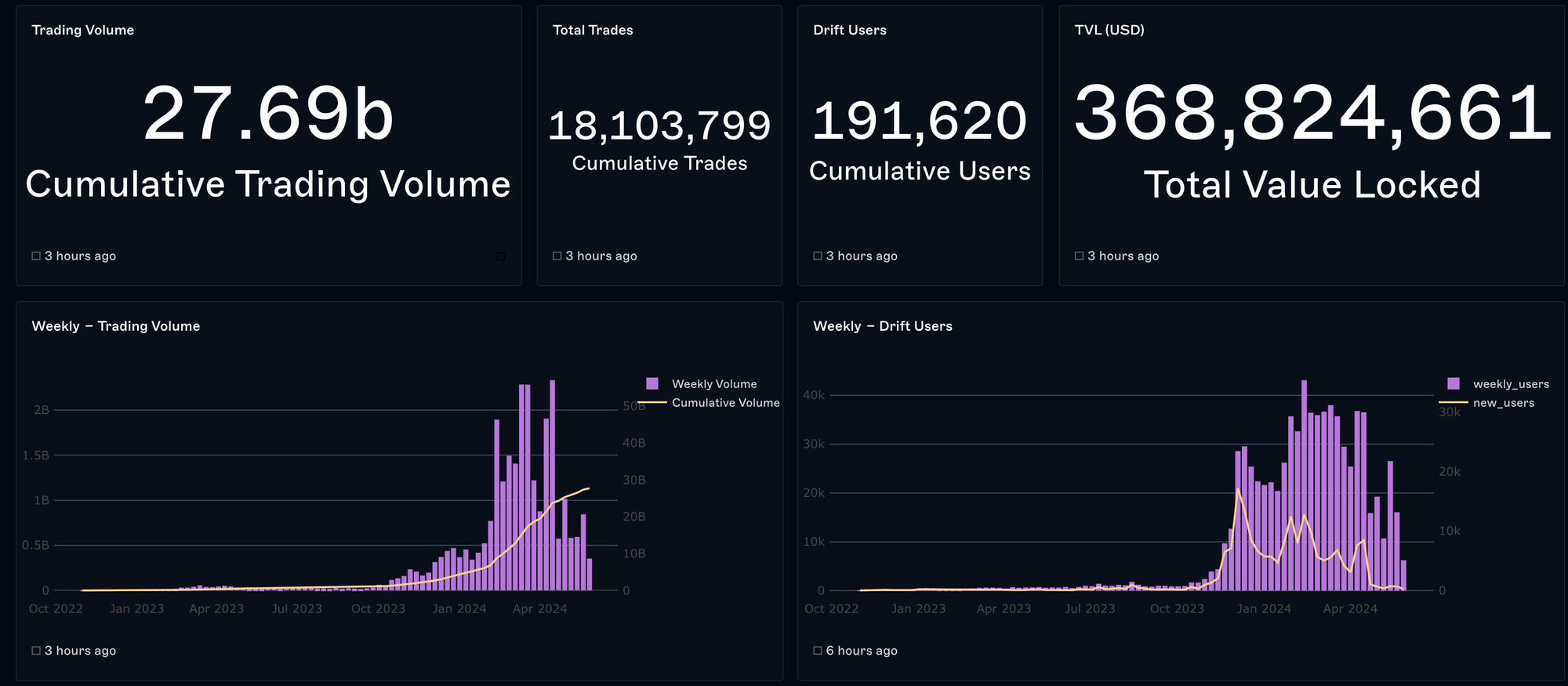Toggle the weekly_users series in the legend
This screenshot has height=686, width=1568.
point(1510,384)
